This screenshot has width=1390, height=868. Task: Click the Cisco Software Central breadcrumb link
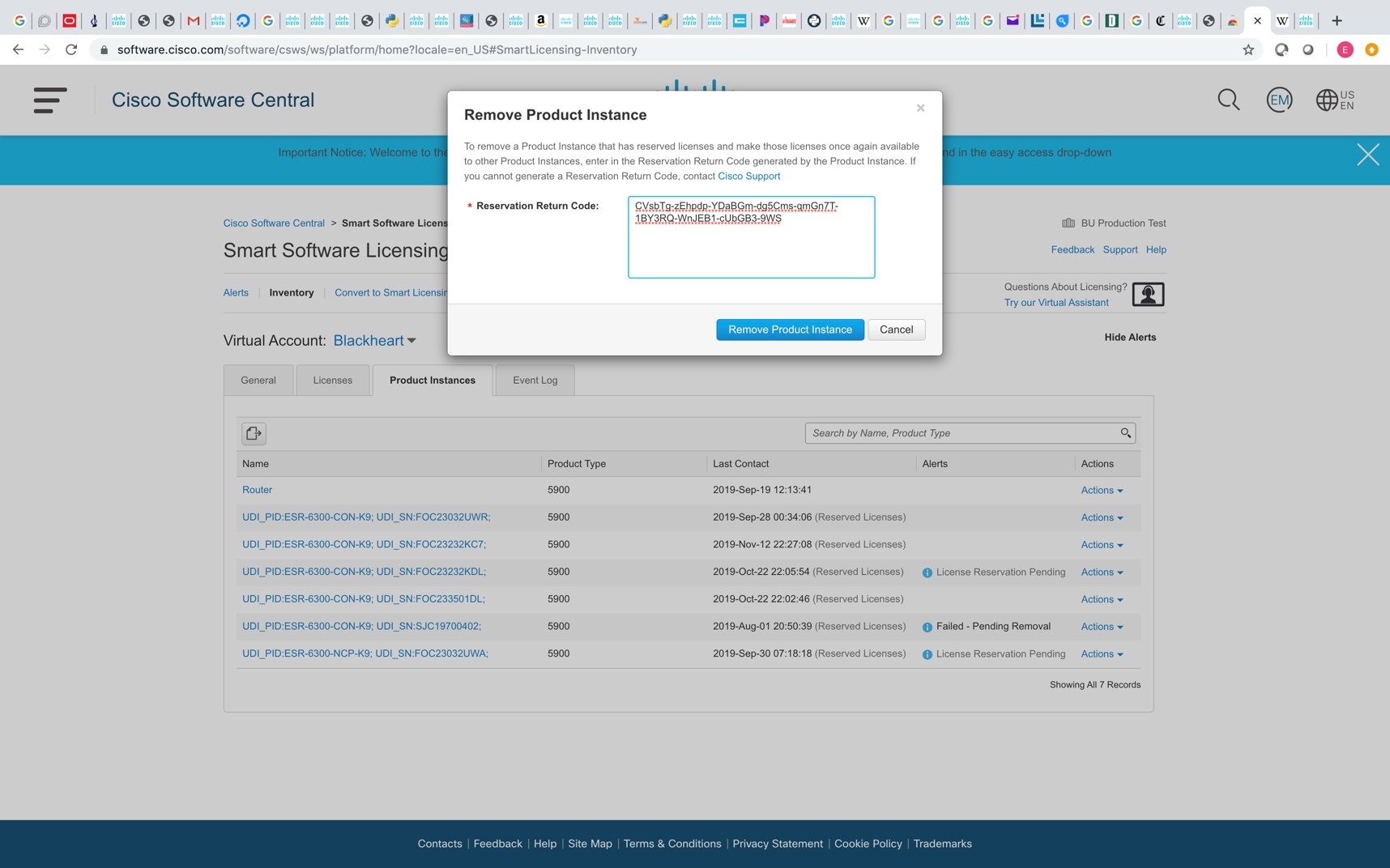pyautogui.click(x=274, y=223)
